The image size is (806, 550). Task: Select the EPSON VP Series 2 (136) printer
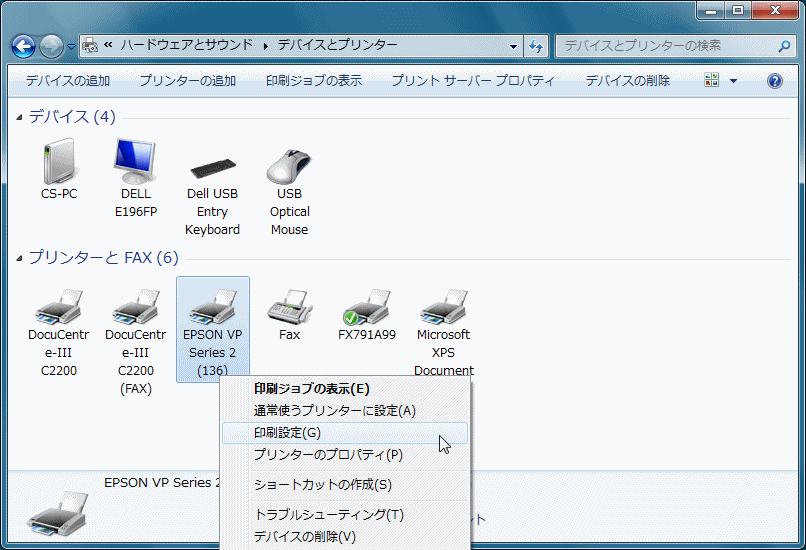coord(213,329)
